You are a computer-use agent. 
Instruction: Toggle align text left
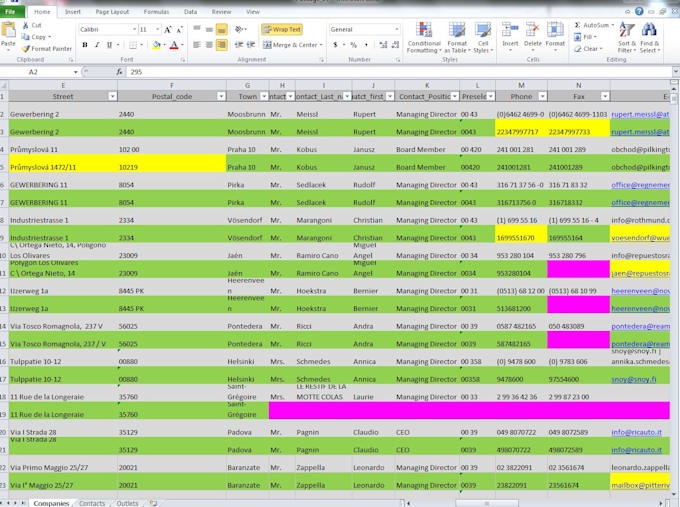[x=197, y=45]
